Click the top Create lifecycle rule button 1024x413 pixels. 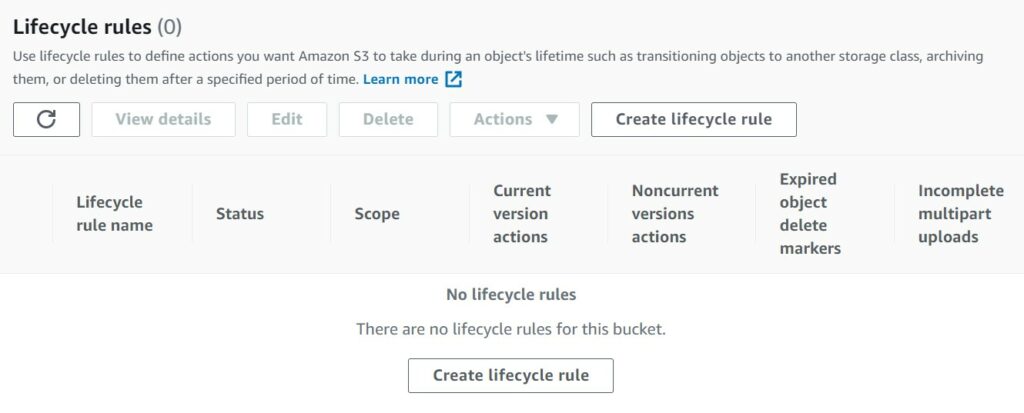[694, 120]
